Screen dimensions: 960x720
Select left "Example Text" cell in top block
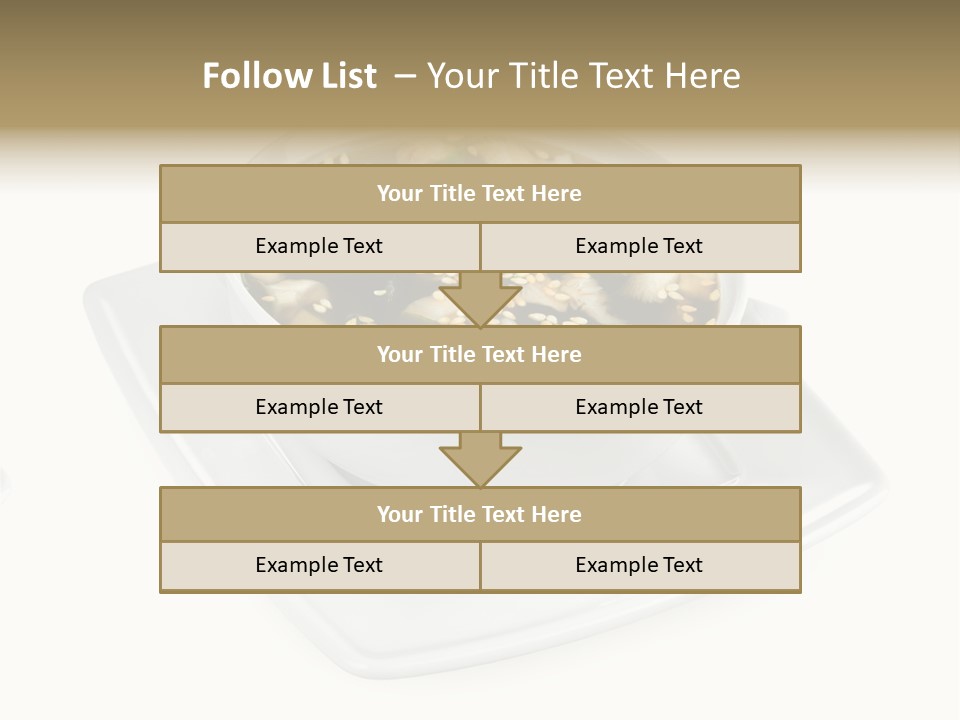pos(319,246)
